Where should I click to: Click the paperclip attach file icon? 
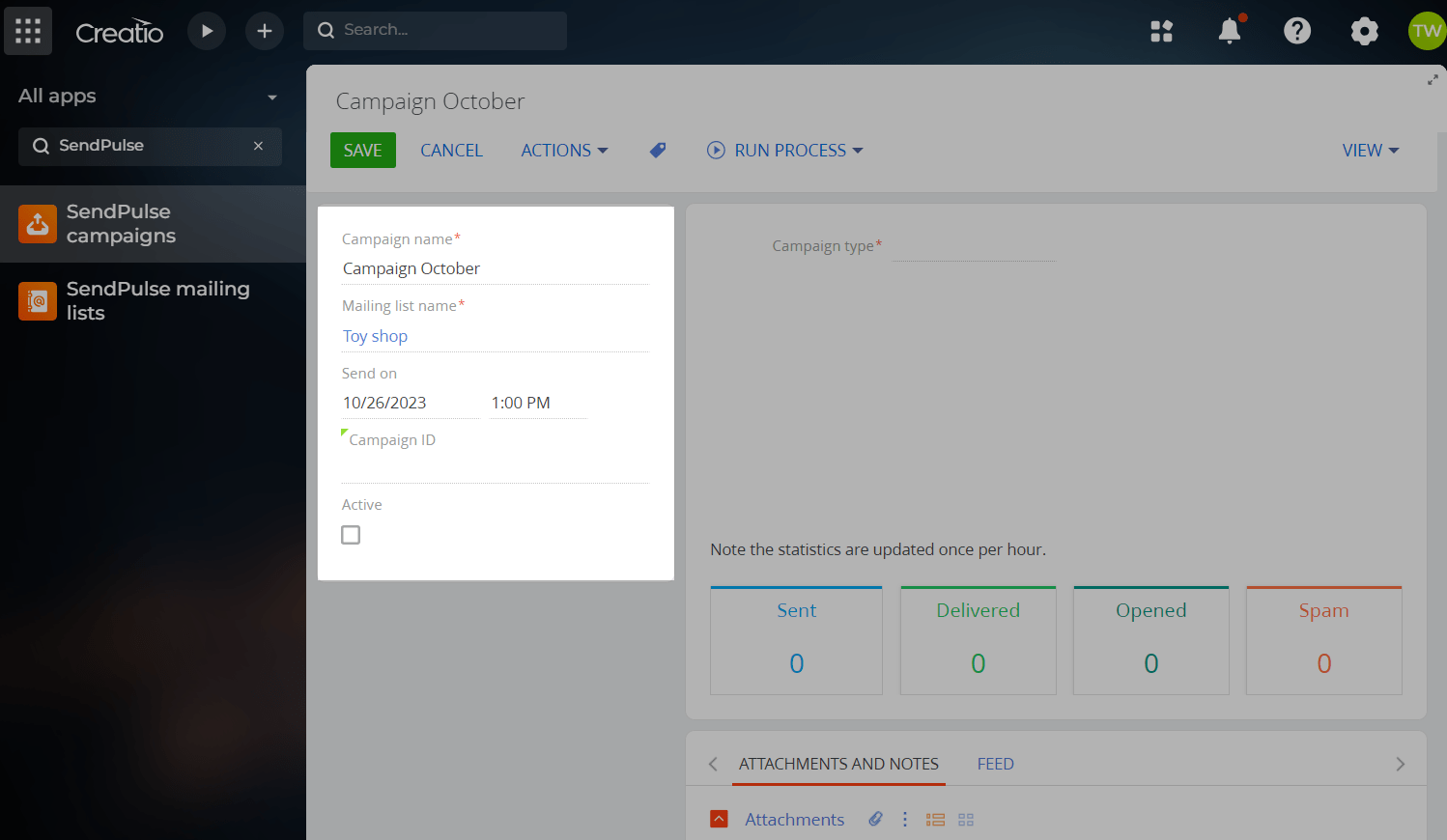pos(875,819)
